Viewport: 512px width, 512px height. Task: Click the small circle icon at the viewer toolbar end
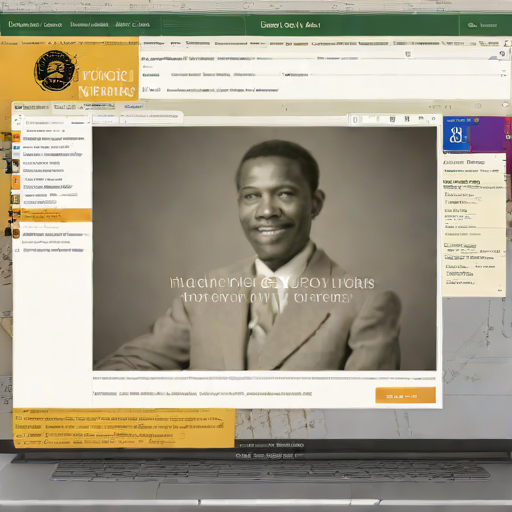point(433,118)
